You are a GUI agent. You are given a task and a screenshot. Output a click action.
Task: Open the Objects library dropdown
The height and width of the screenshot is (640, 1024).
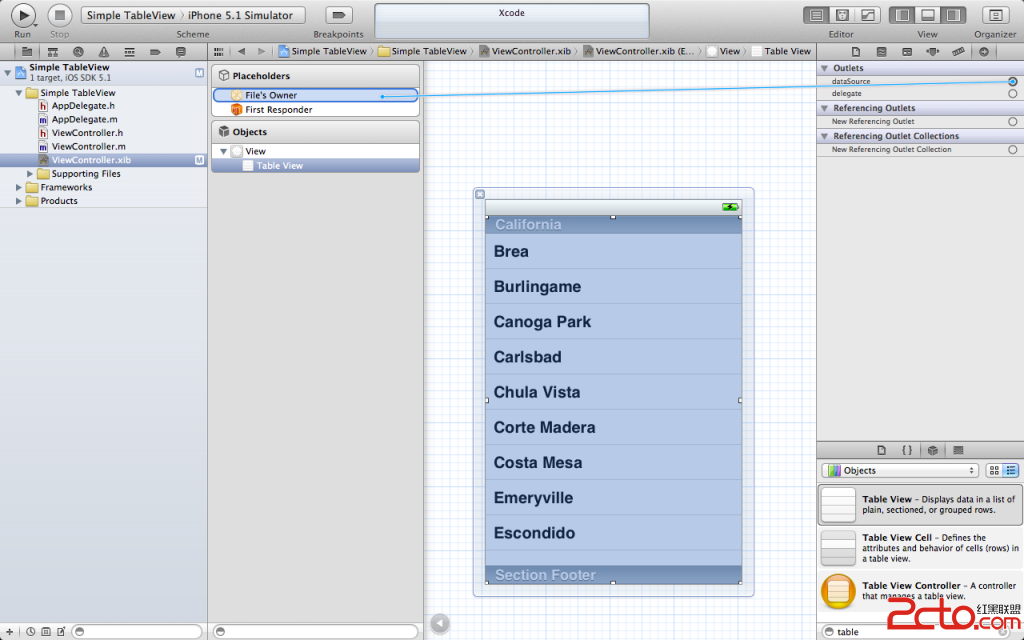[x=899, y=471]
